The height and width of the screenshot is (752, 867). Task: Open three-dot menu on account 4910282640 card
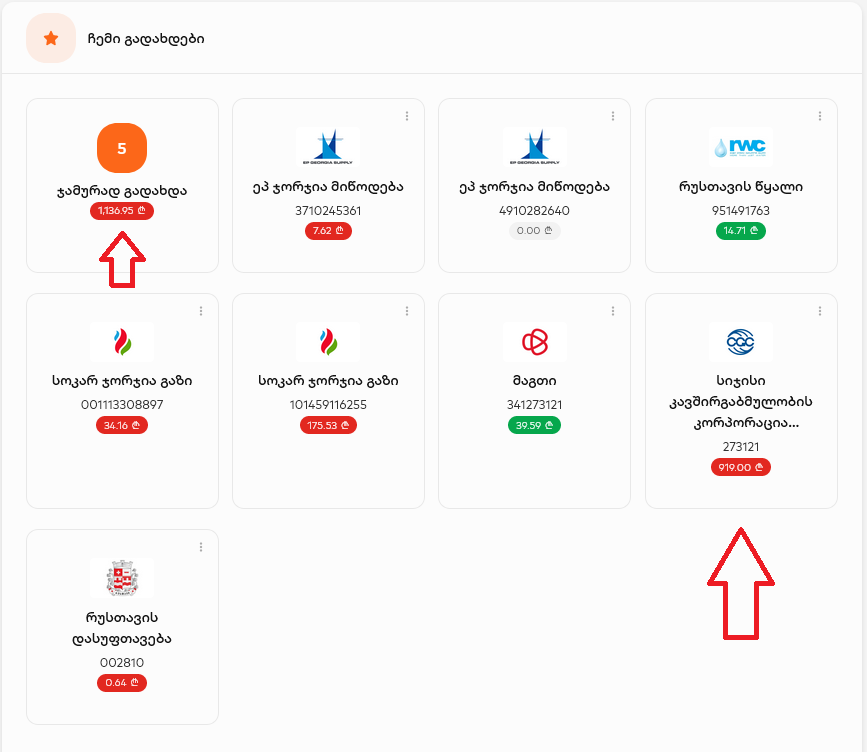tap(613, 116)
